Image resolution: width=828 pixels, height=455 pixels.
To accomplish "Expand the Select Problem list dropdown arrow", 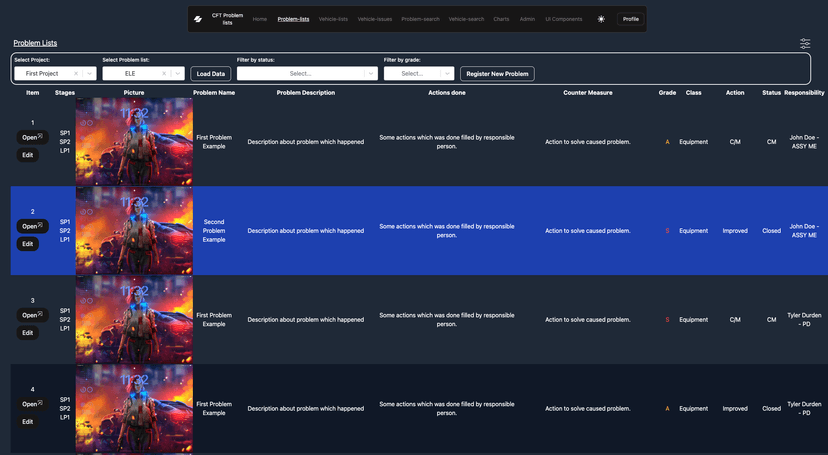I will click(x=178, y=73).
